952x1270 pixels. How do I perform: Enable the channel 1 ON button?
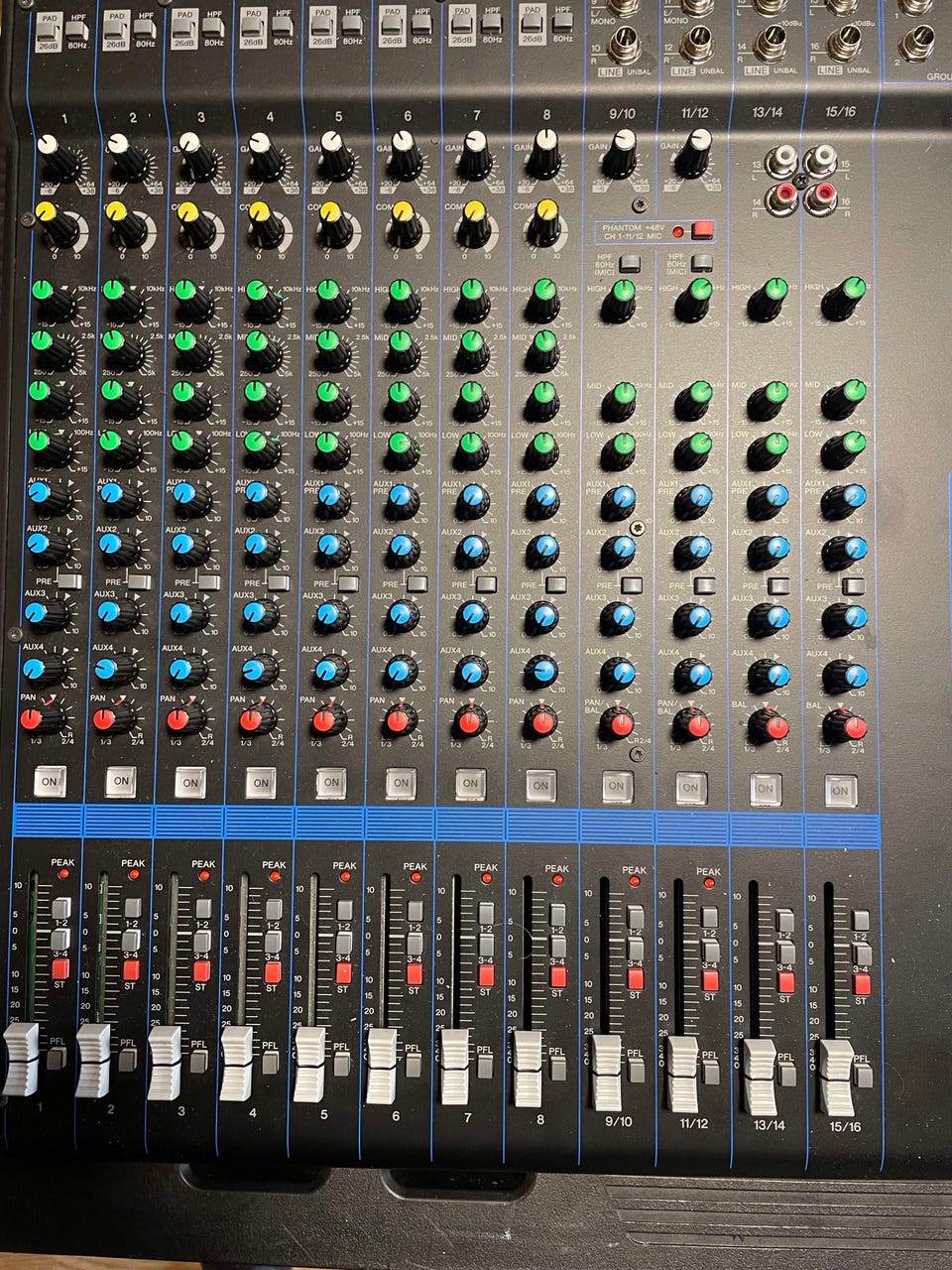49,781
